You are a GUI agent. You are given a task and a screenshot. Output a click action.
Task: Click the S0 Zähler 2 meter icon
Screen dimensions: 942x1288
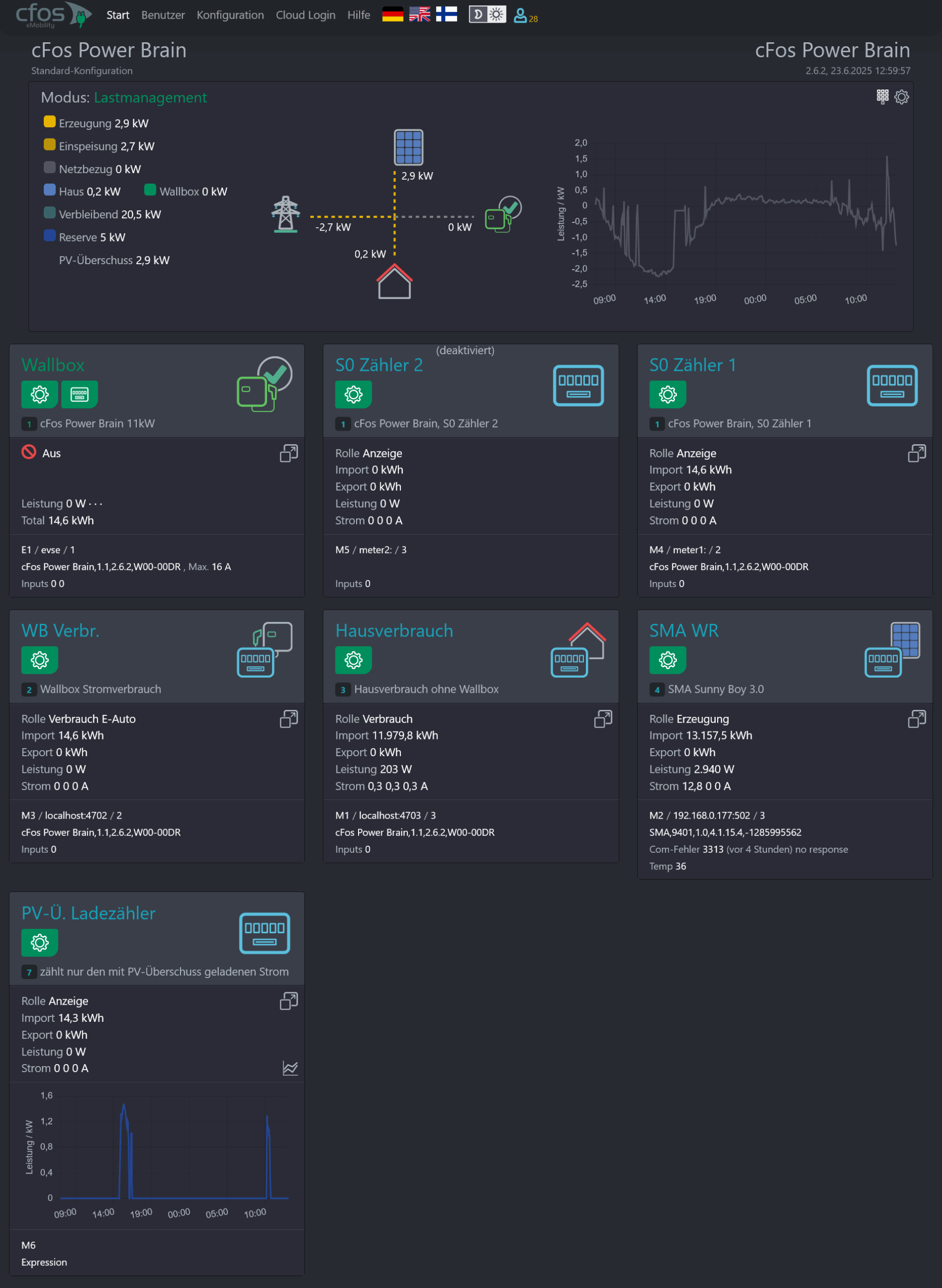[x=578, y=385]
